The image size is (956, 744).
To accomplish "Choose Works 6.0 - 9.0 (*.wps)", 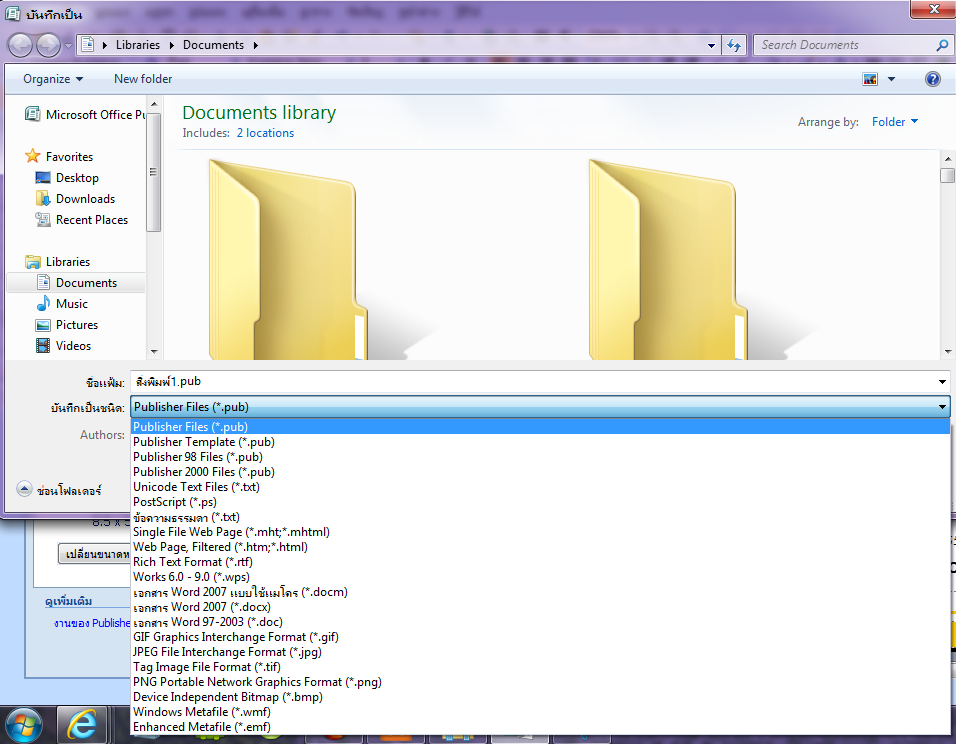I will click(540, 577).
